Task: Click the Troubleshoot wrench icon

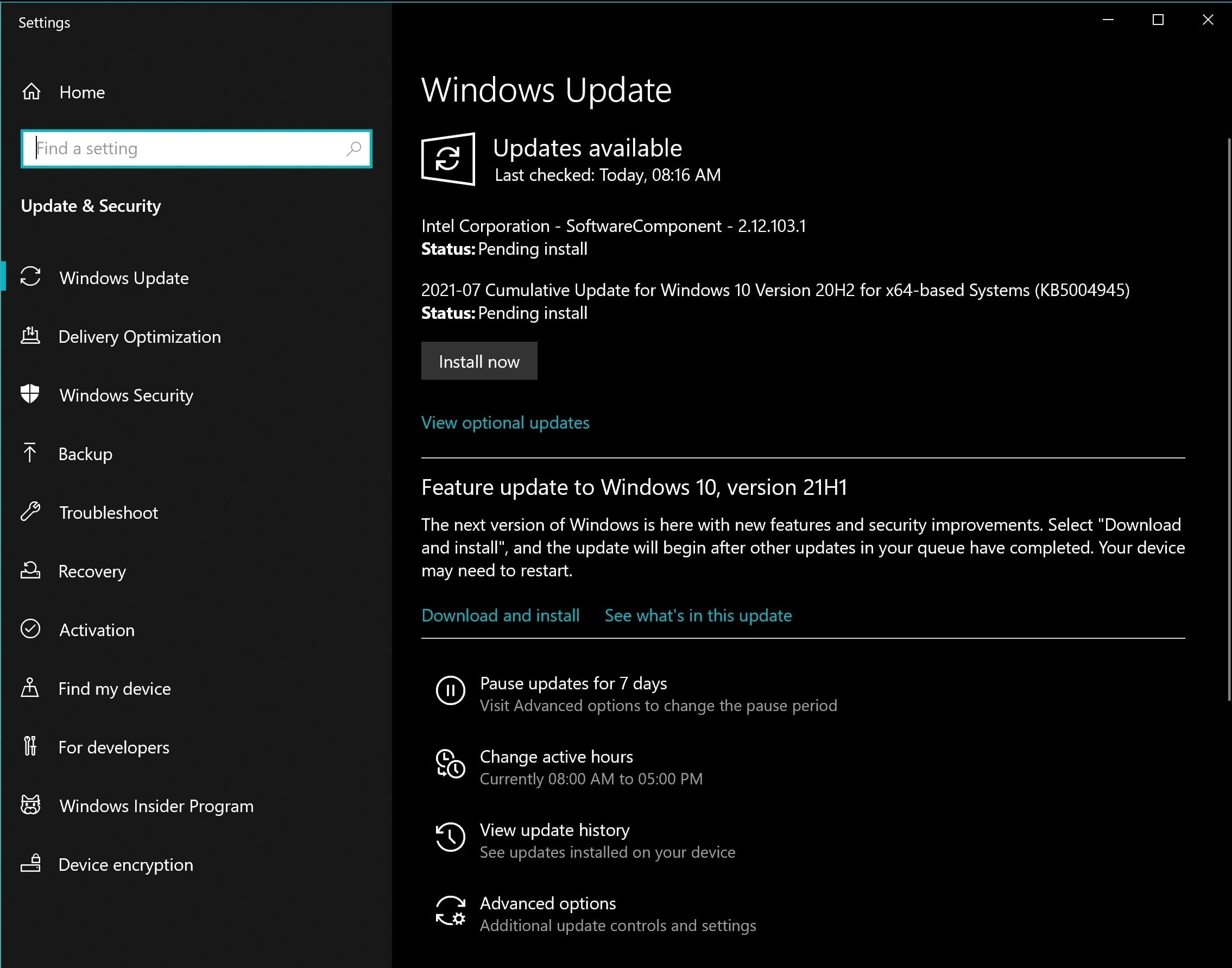Action: point(30,512)
